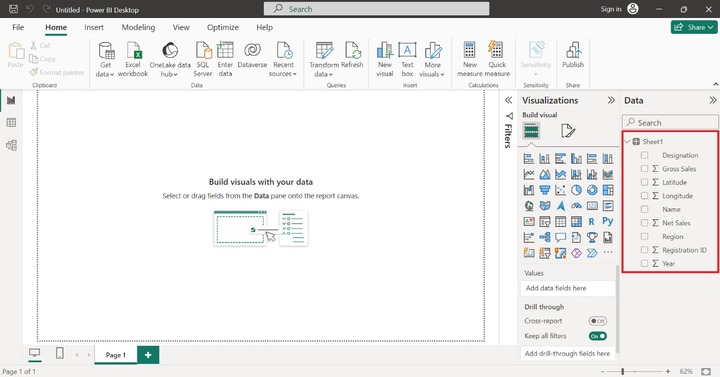Expand the Filters pane
720x377 pixels.
508,100
